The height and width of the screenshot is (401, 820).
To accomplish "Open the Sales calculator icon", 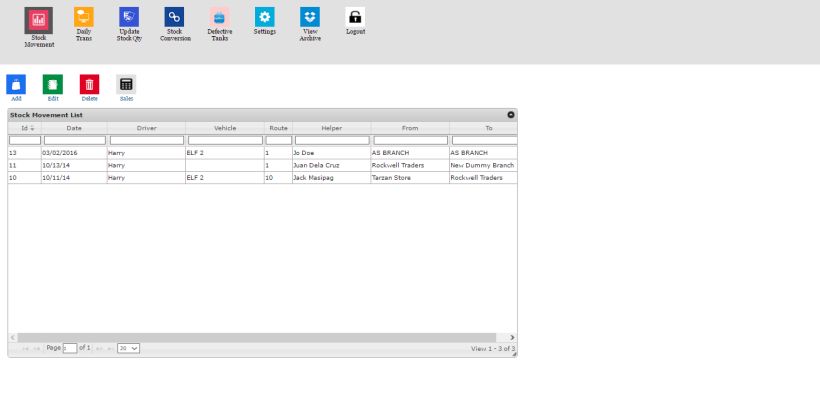I will [126, 85].
